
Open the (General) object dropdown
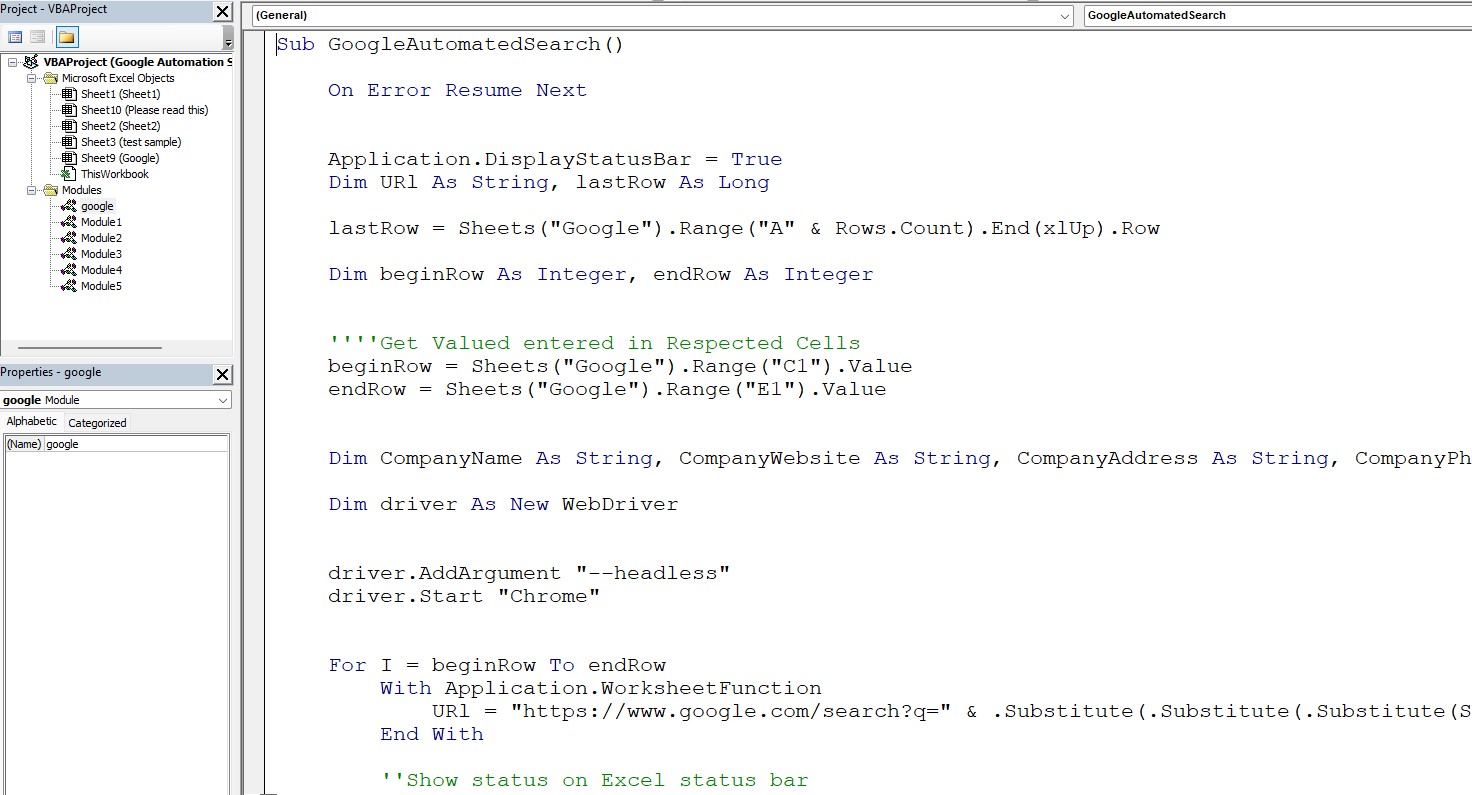(x=1065, y=16)
